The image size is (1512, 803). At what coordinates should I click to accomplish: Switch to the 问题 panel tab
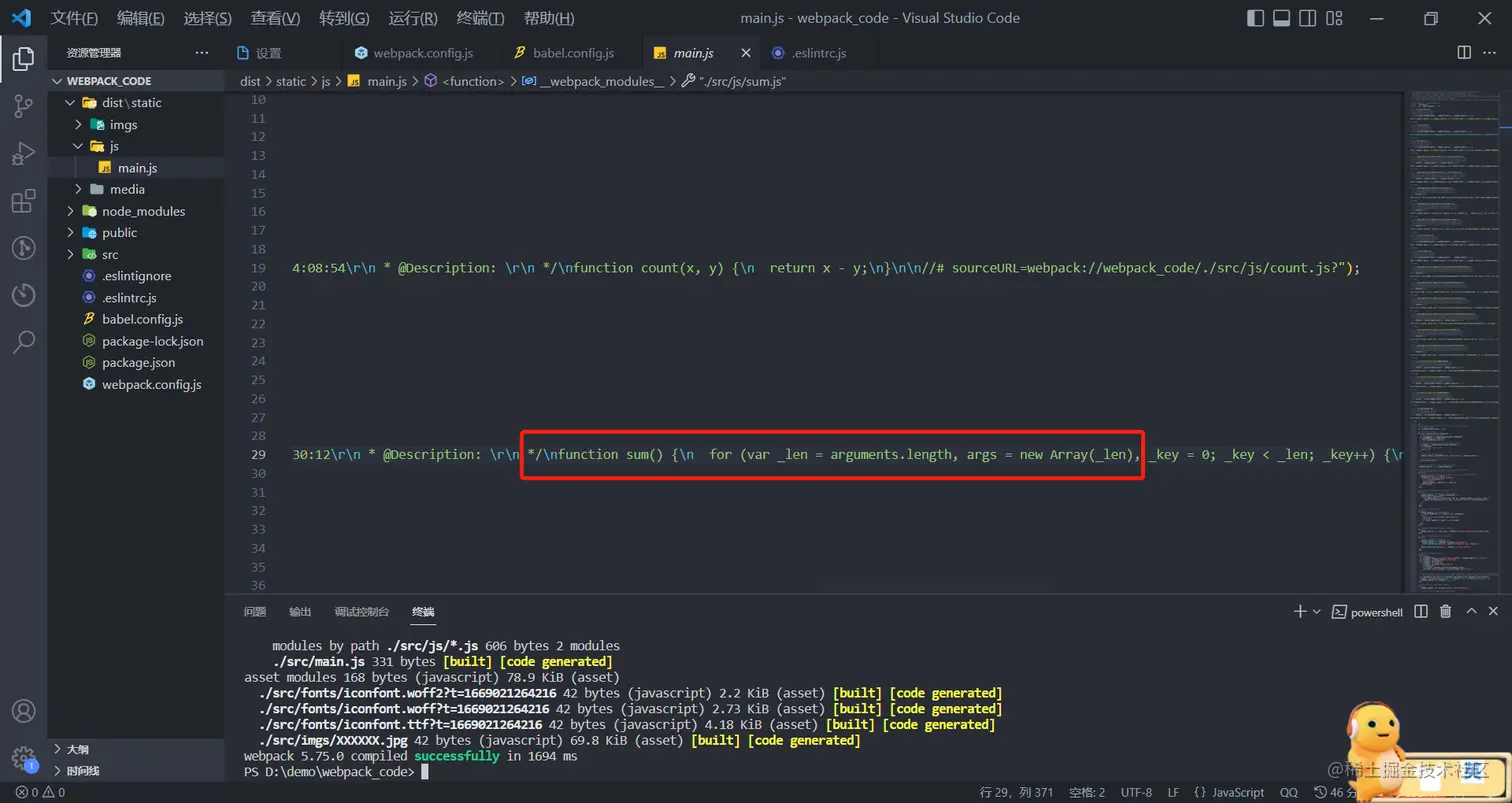click(255, 612)
